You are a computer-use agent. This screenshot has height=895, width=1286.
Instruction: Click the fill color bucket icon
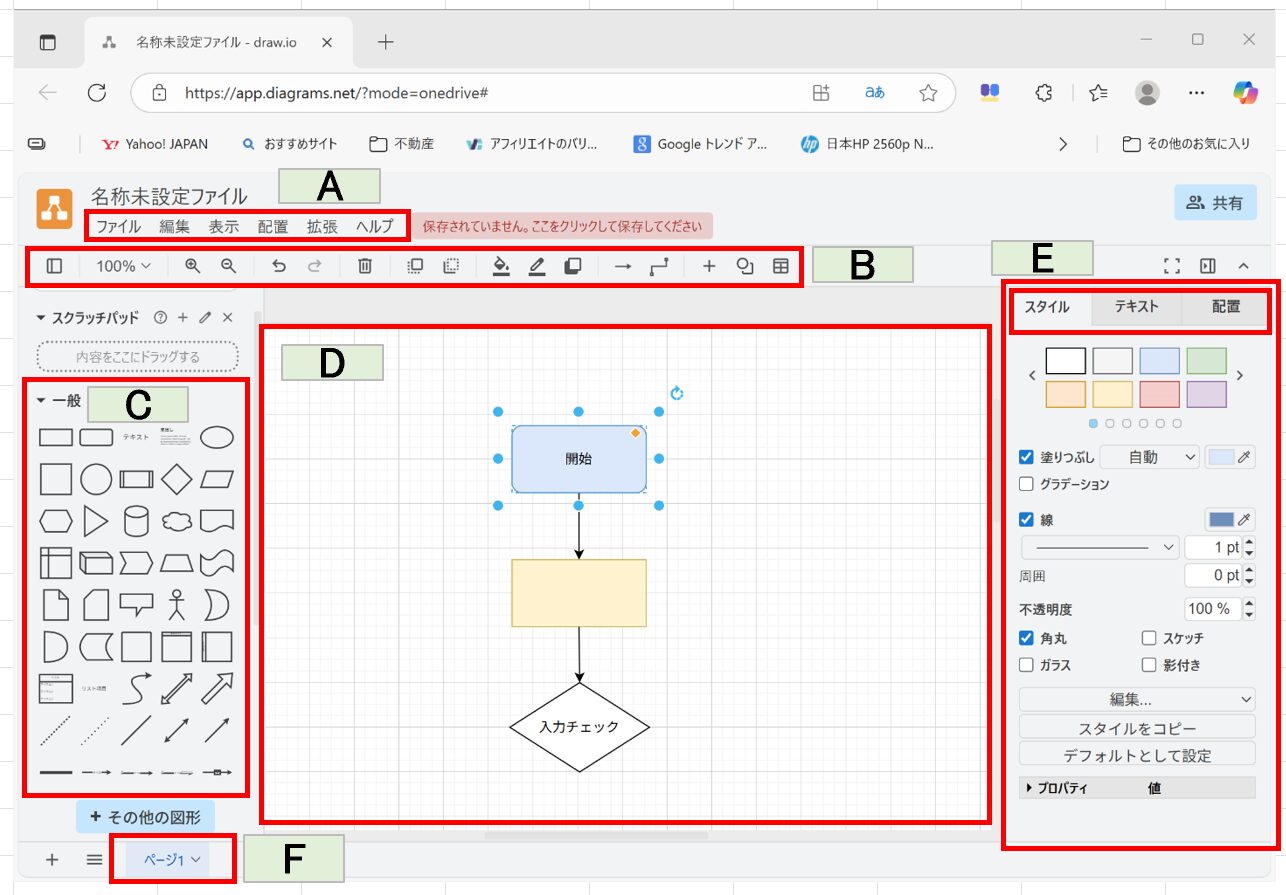502,266
